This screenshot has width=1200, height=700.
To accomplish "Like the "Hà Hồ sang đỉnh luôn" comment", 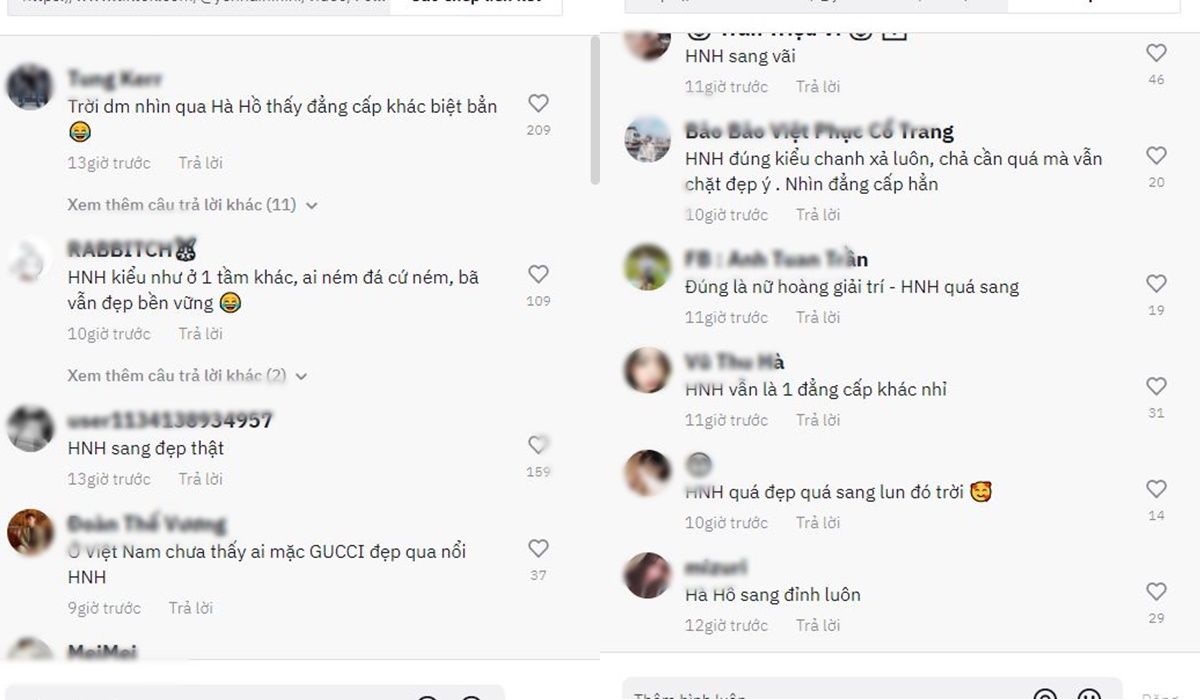I will coord(1156,591).
